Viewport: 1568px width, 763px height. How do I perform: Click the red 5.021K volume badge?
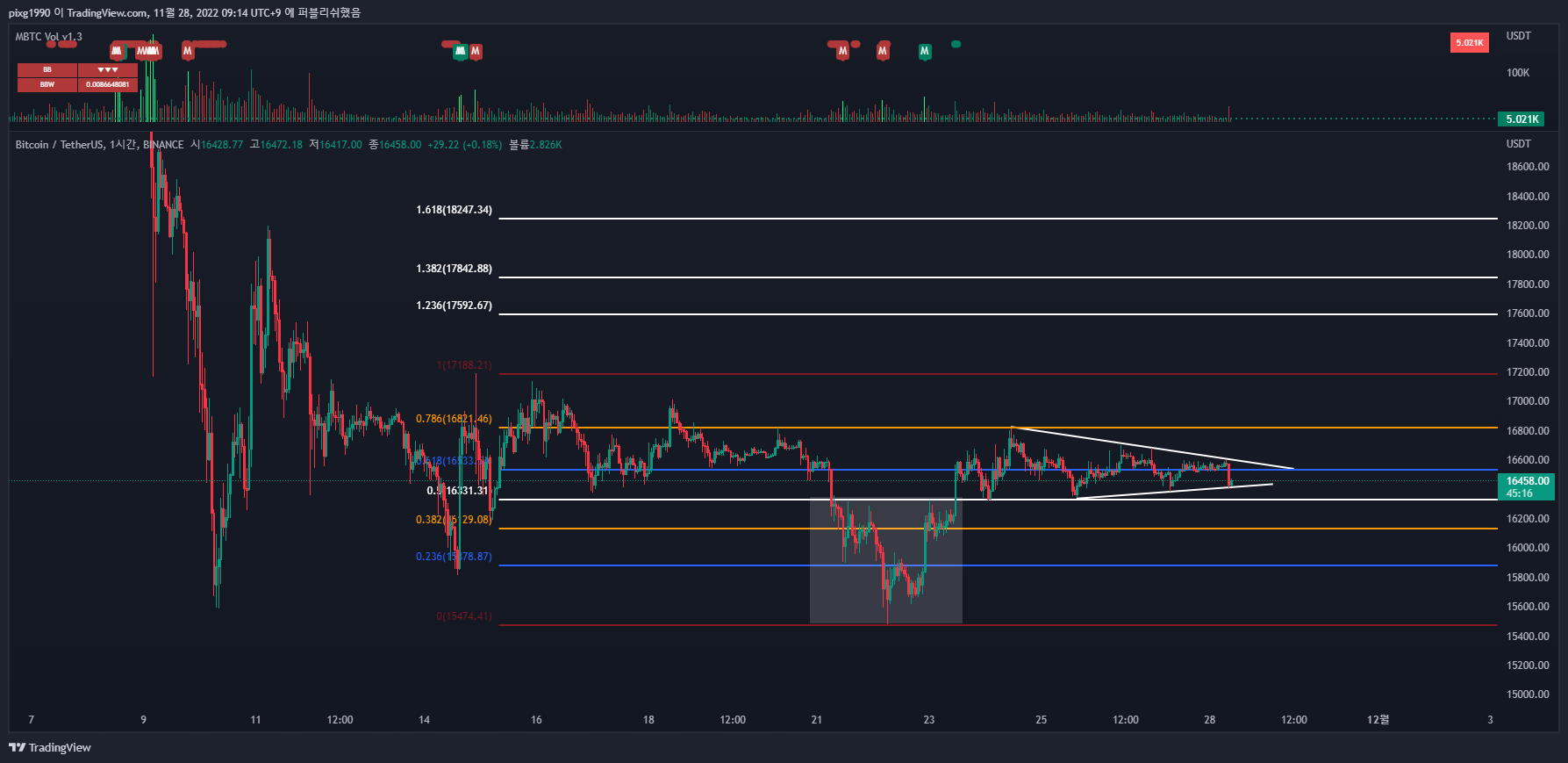[x=1470, y=42]
